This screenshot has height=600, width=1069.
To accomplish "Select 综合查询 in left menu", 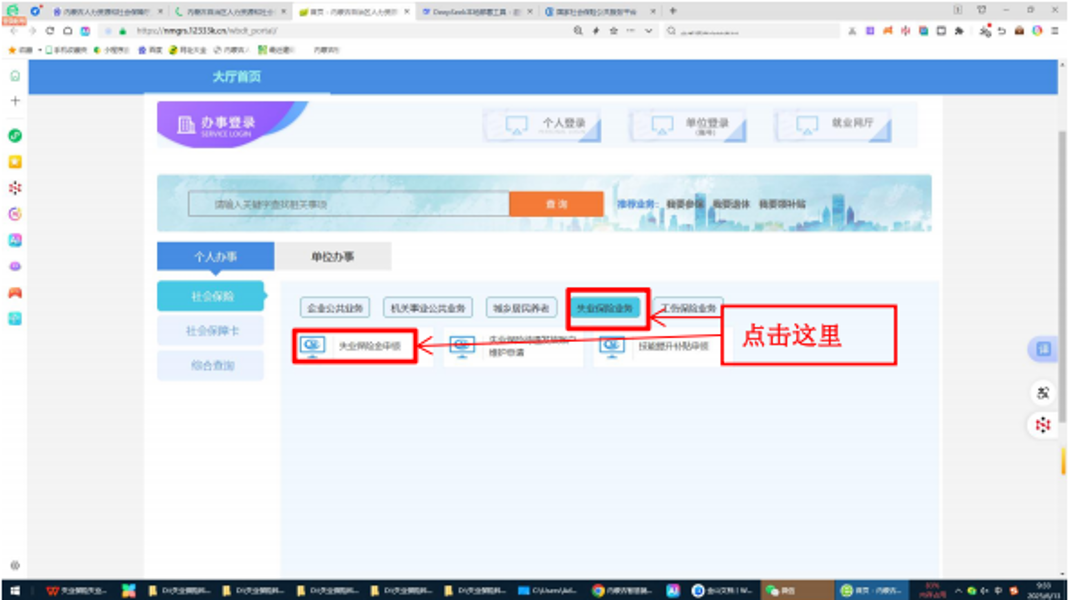I will click(x=211, y=366).
